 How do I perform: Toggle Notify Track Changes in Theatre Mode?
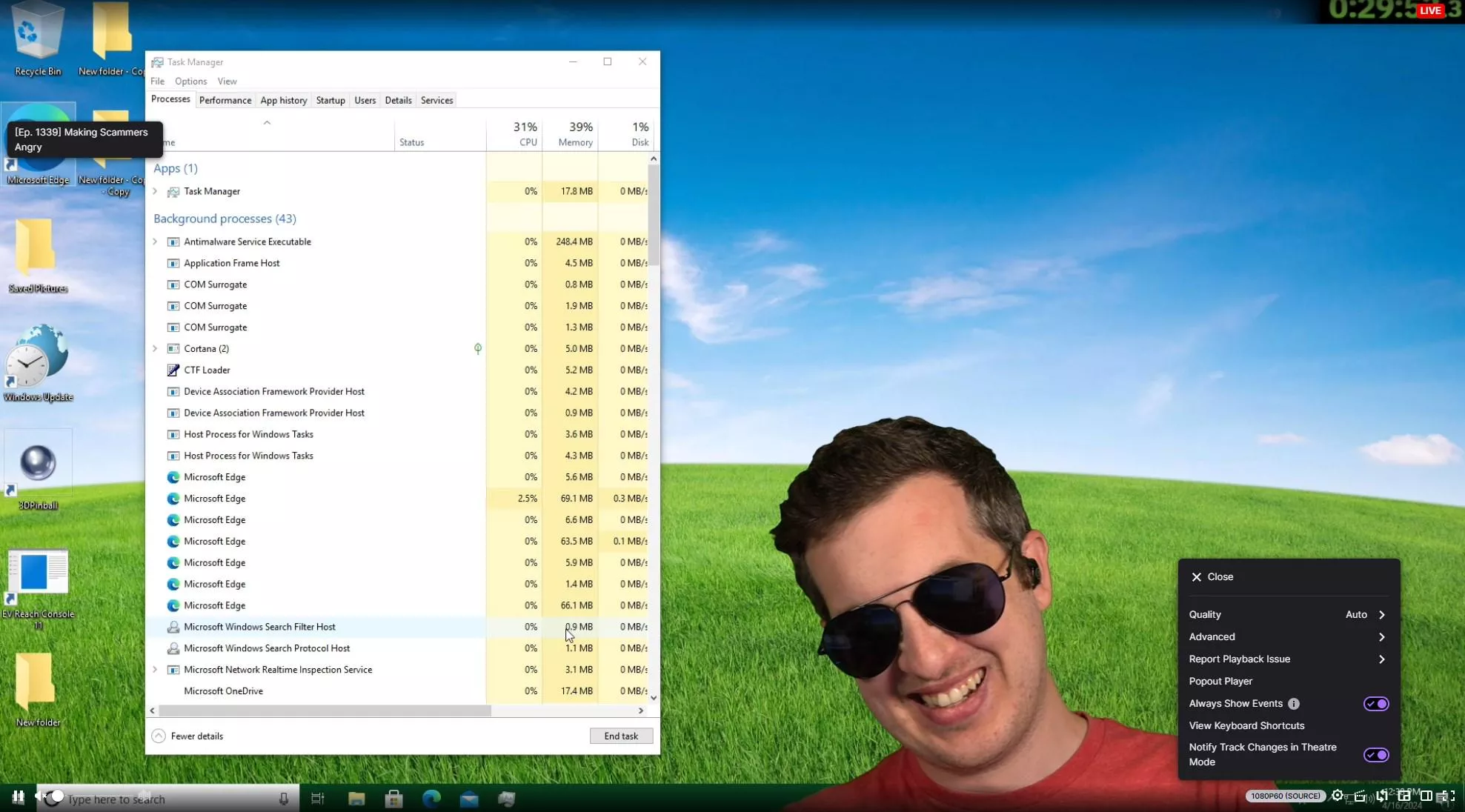tap(1376, 755)
